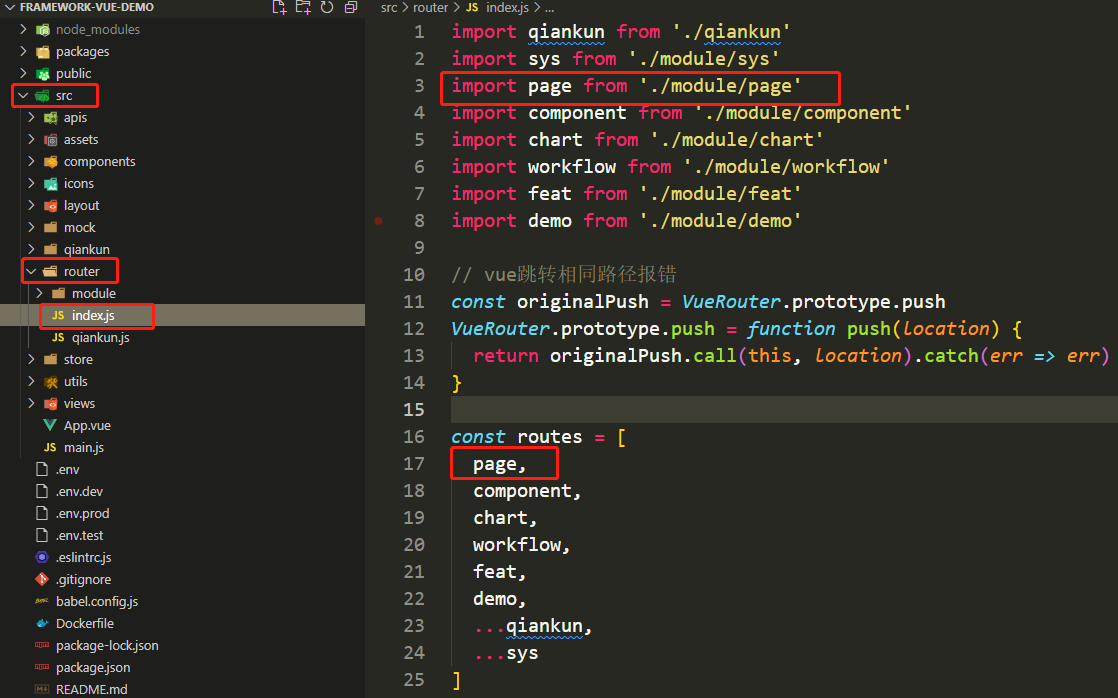Screen dimensions: 1118x698
Task: Click the layout folder icon
Action: [x=51, y=206]
